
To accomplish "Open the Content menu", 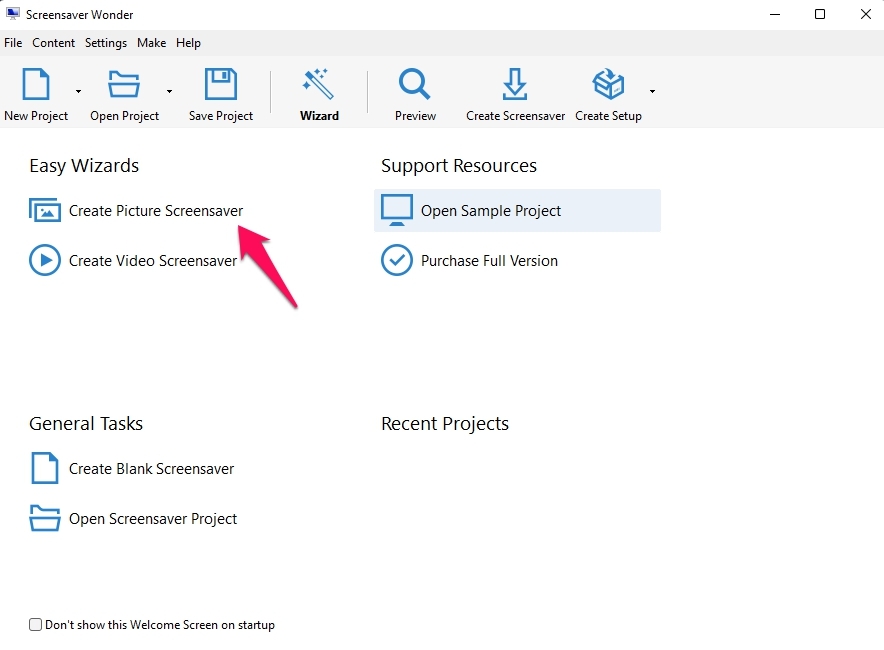I will 53,43.
